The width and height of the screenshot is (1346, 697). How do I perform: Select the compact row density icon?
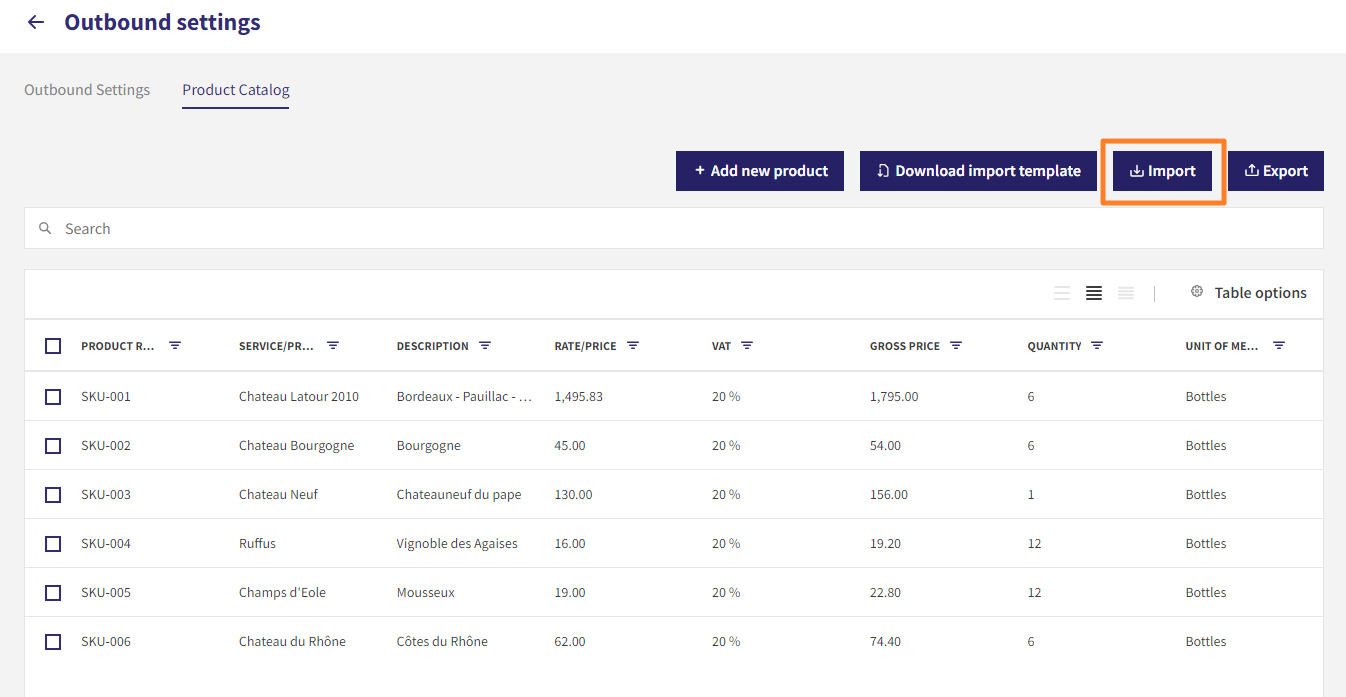1126,293
